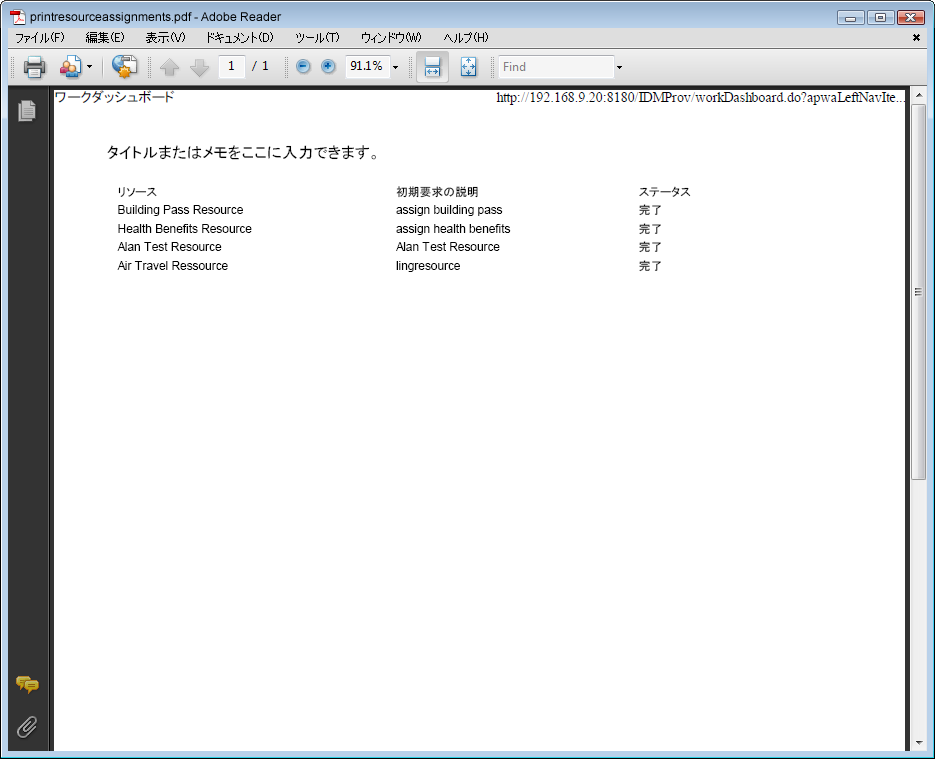Minimize the Adobe Reader window

coord(850,18)
